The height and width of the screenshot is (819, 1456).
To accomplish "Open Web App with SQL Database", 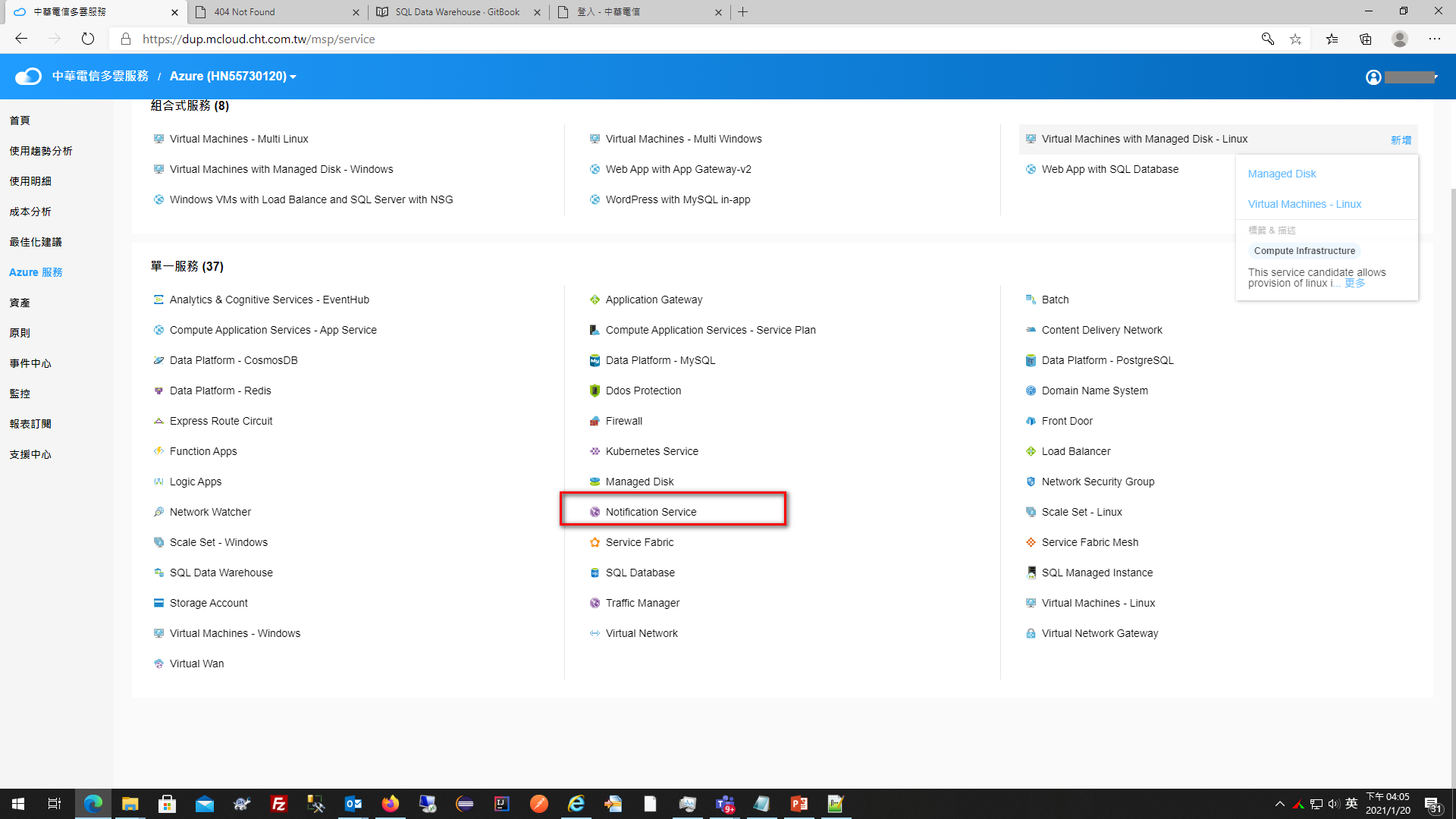I will [1109, 169].
